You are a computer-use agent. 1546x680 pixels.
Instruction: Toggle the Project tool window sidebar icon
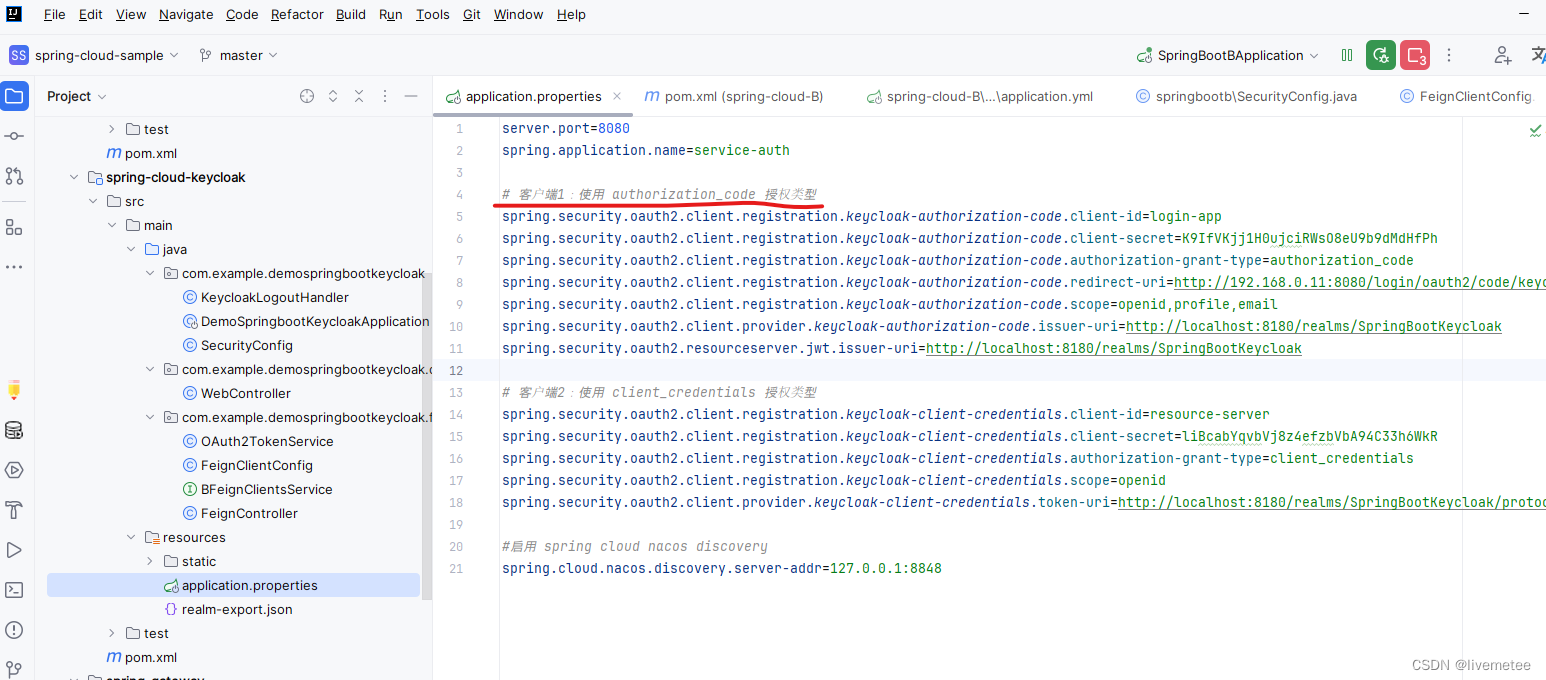click(x=14, y=96)
